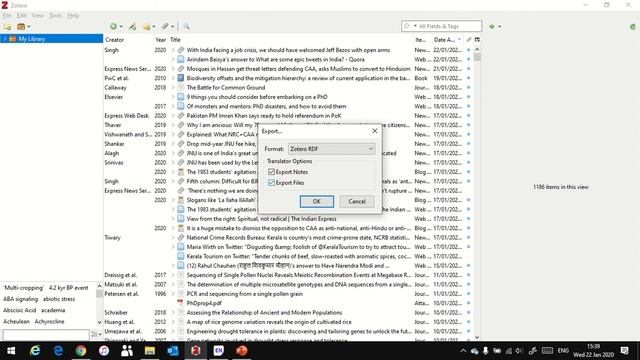Toggle the Export Notes checkbox
The image size is (640, 360).
271,172
